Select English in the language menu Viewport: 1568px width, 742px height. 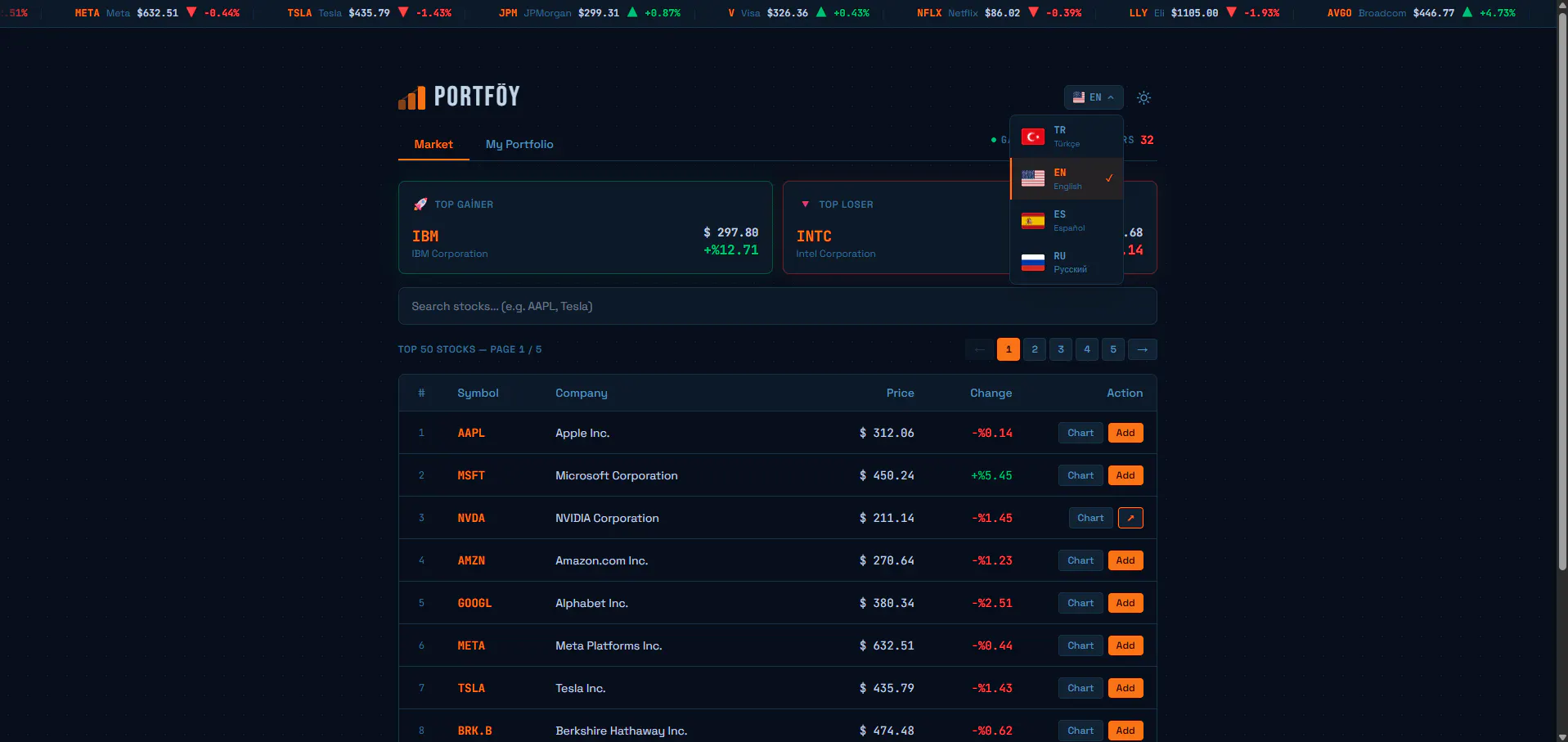(1067, 179)
